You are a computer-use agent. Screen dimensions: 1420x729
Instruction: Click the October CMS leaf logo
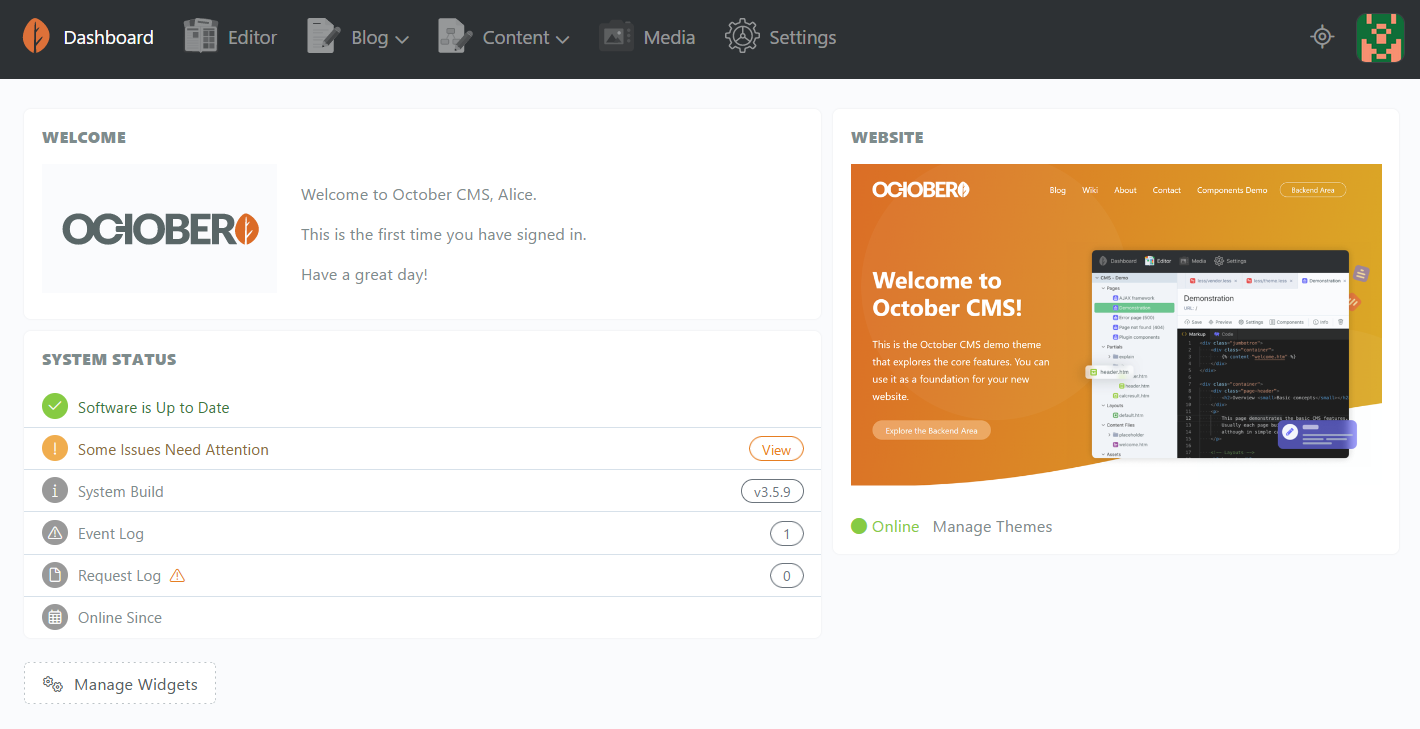click(x=36, y=37)
